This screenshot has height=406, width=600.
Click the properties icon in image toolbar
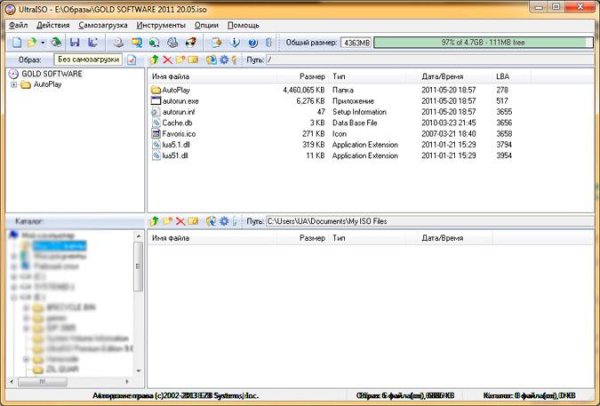pos(211,60)
